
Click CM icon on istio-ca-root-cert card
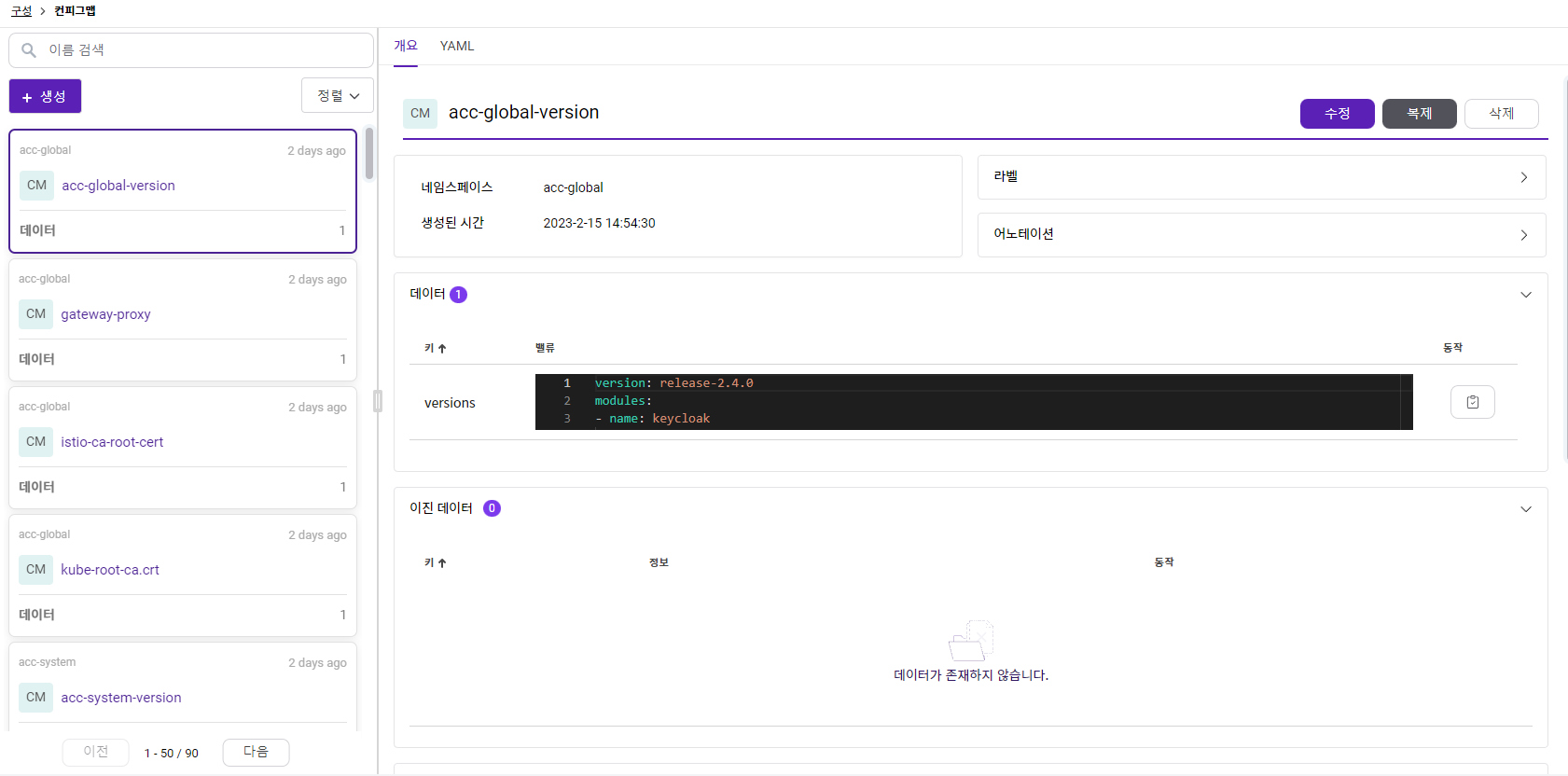click(x=35, y=442)
